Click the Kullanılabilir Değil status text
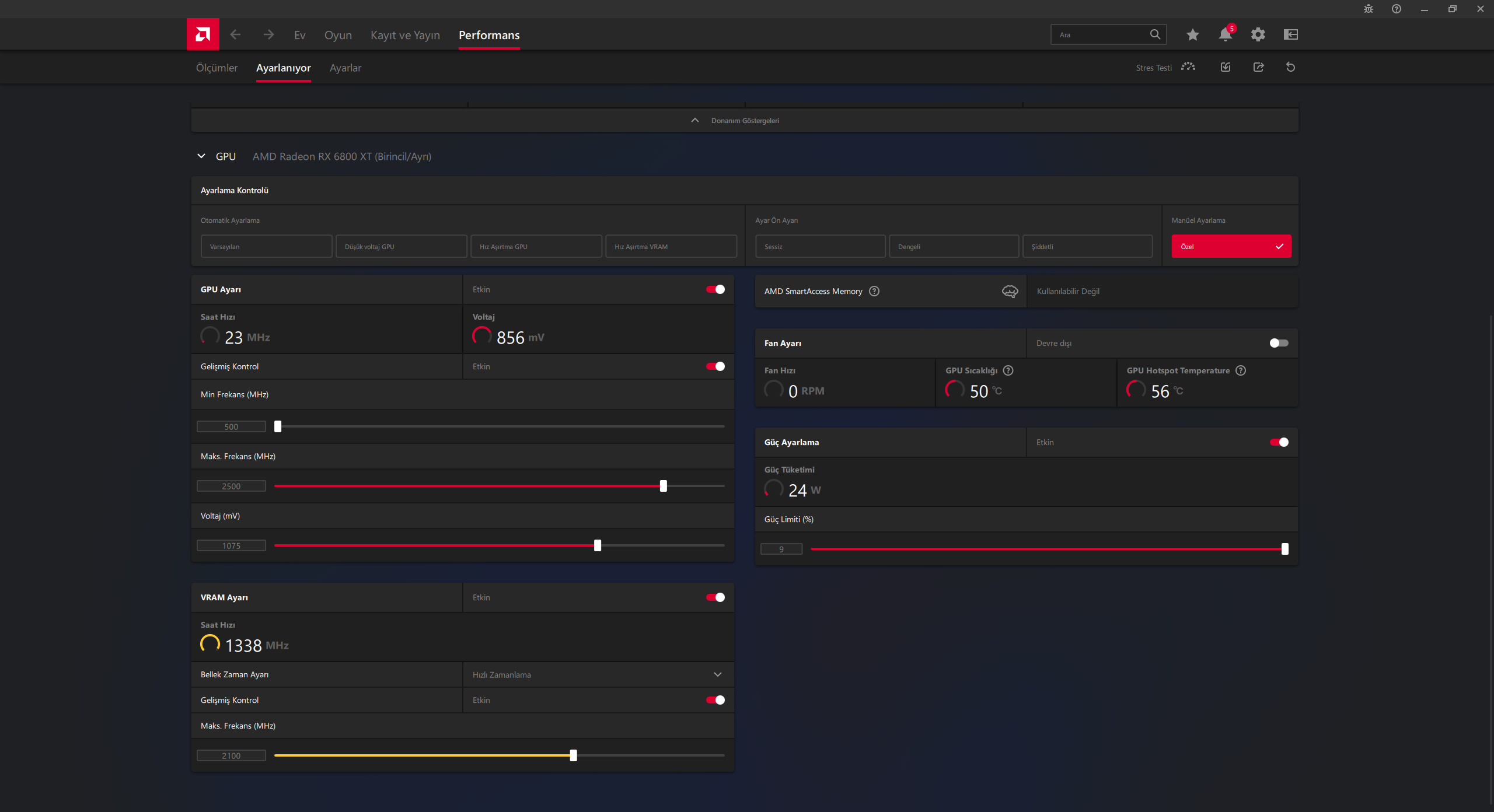1494x812 pixels. click(1068, 291)
